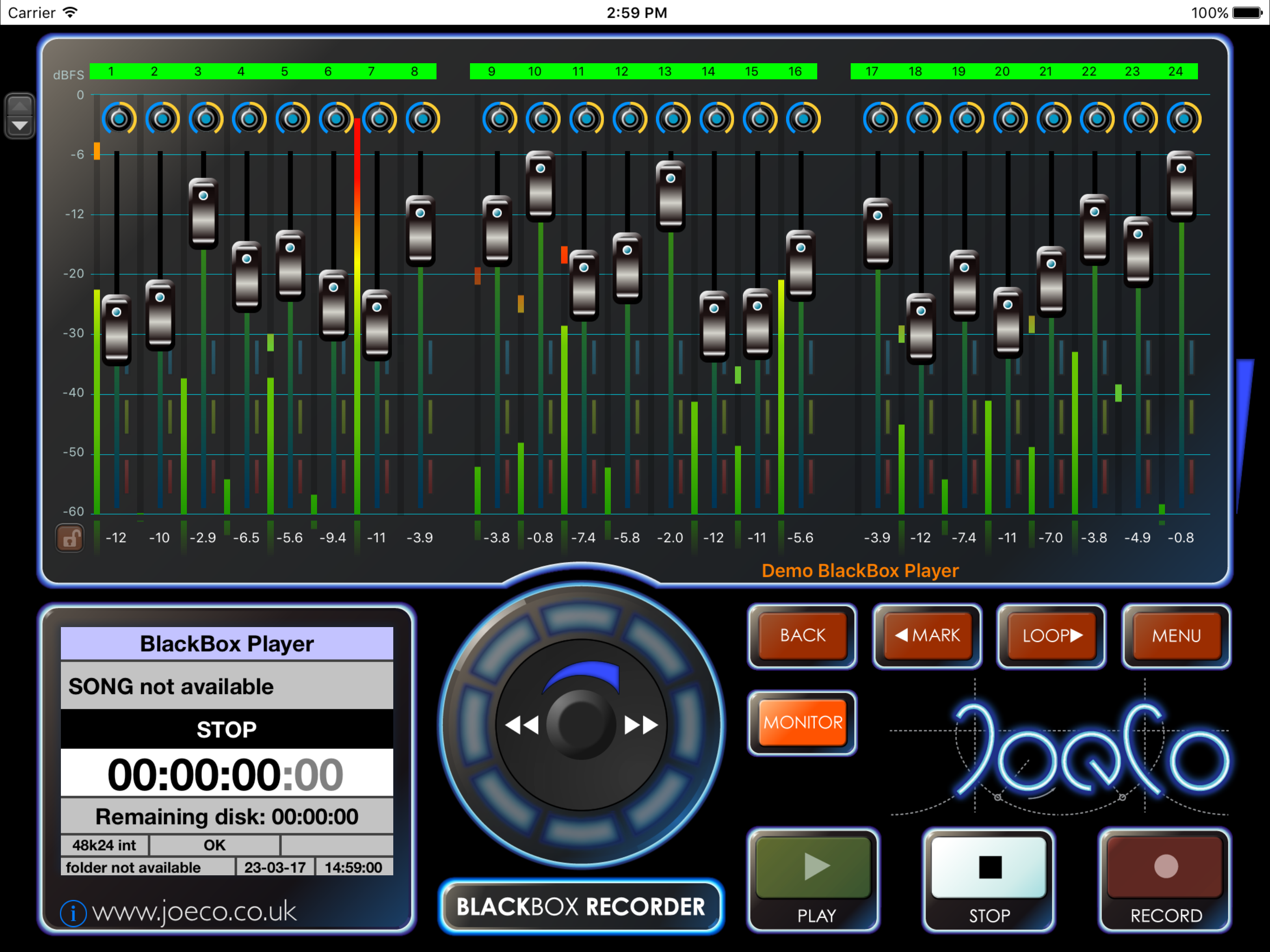Click the blue wedge tab on right edge
The width and height of the screenshot is (1270, 952).
[1245, 436]
